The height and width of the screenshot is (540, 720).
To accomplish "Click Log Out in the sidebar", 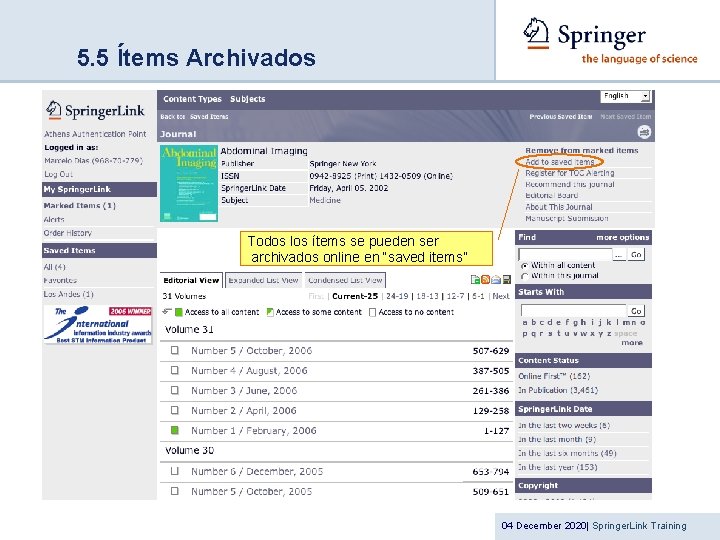I will (x=58, y=174).
